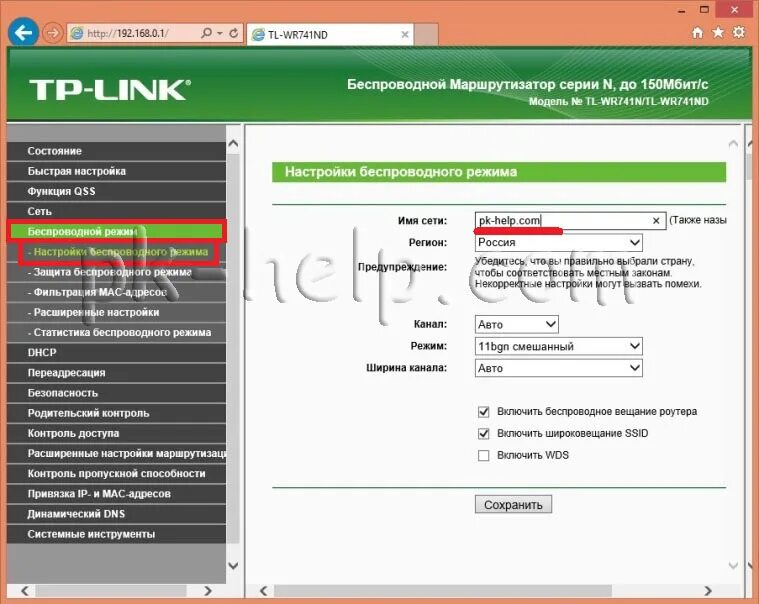The image size is (759, 604).
Task: Open Переадресация menu item
Action: click(116, 373)
